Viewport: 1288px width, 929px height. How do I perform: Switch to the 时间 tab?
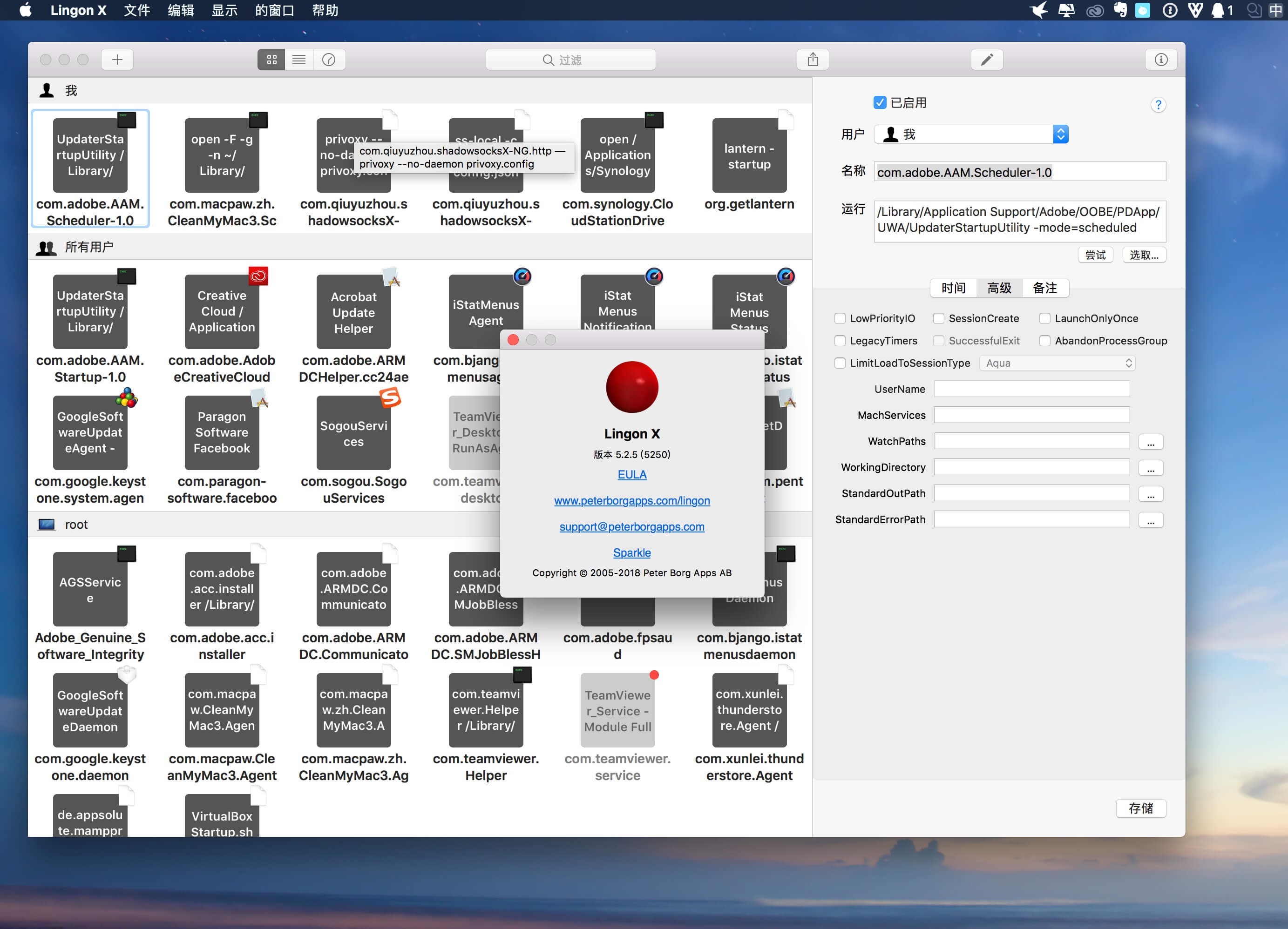(953, 288)
